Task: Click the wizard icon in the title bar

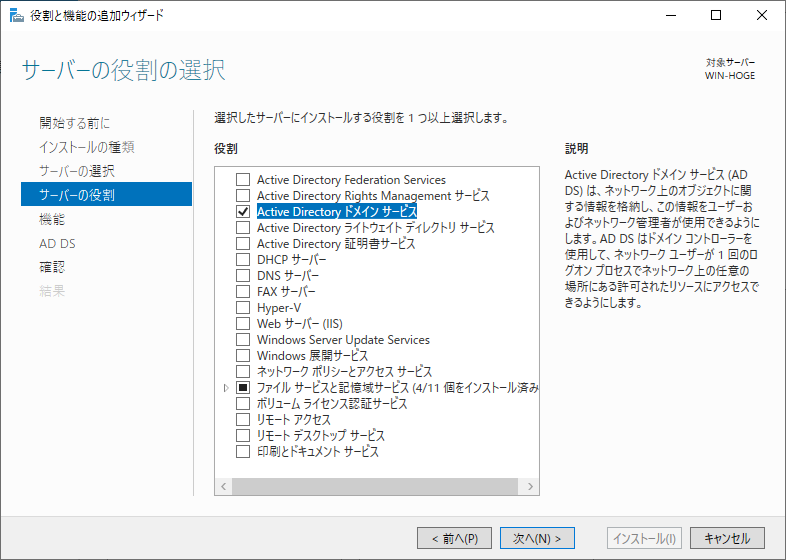Action: [17, 16]
